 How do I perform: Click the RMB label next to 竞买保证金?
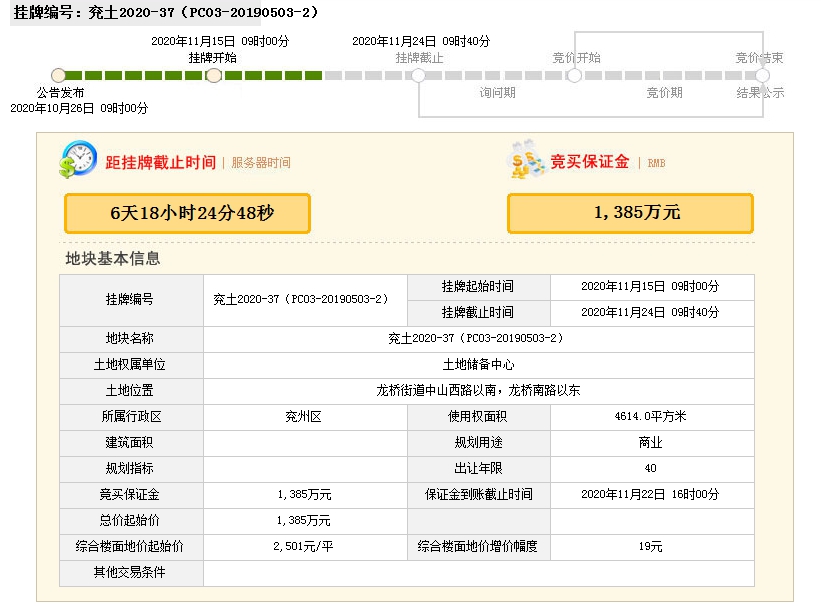coord(656,163)
